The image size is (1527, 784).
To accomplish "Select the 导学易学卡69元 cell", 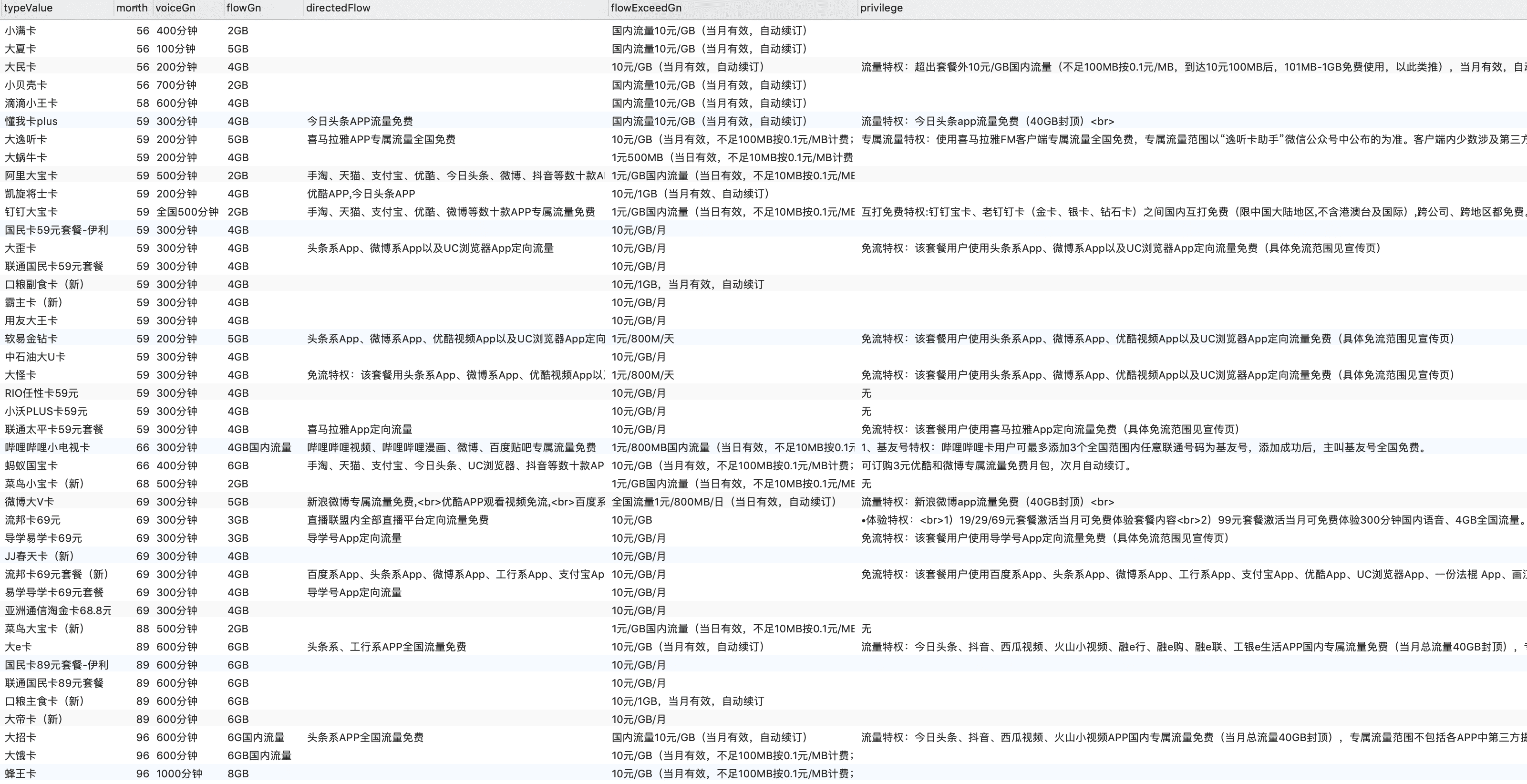I will pyautogui.click(x=43, y=538).
